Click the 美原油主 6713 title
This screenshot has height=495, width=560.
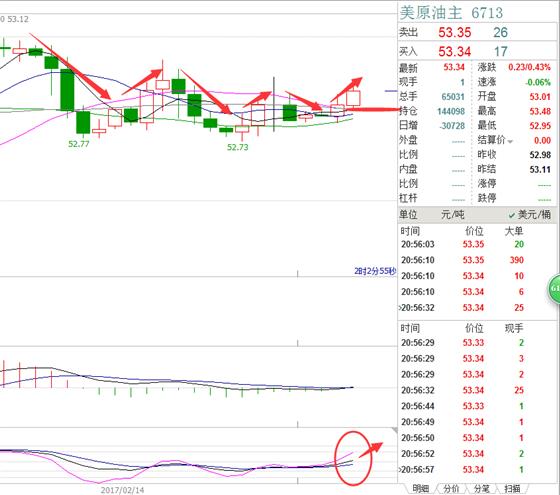pos(451,13)
